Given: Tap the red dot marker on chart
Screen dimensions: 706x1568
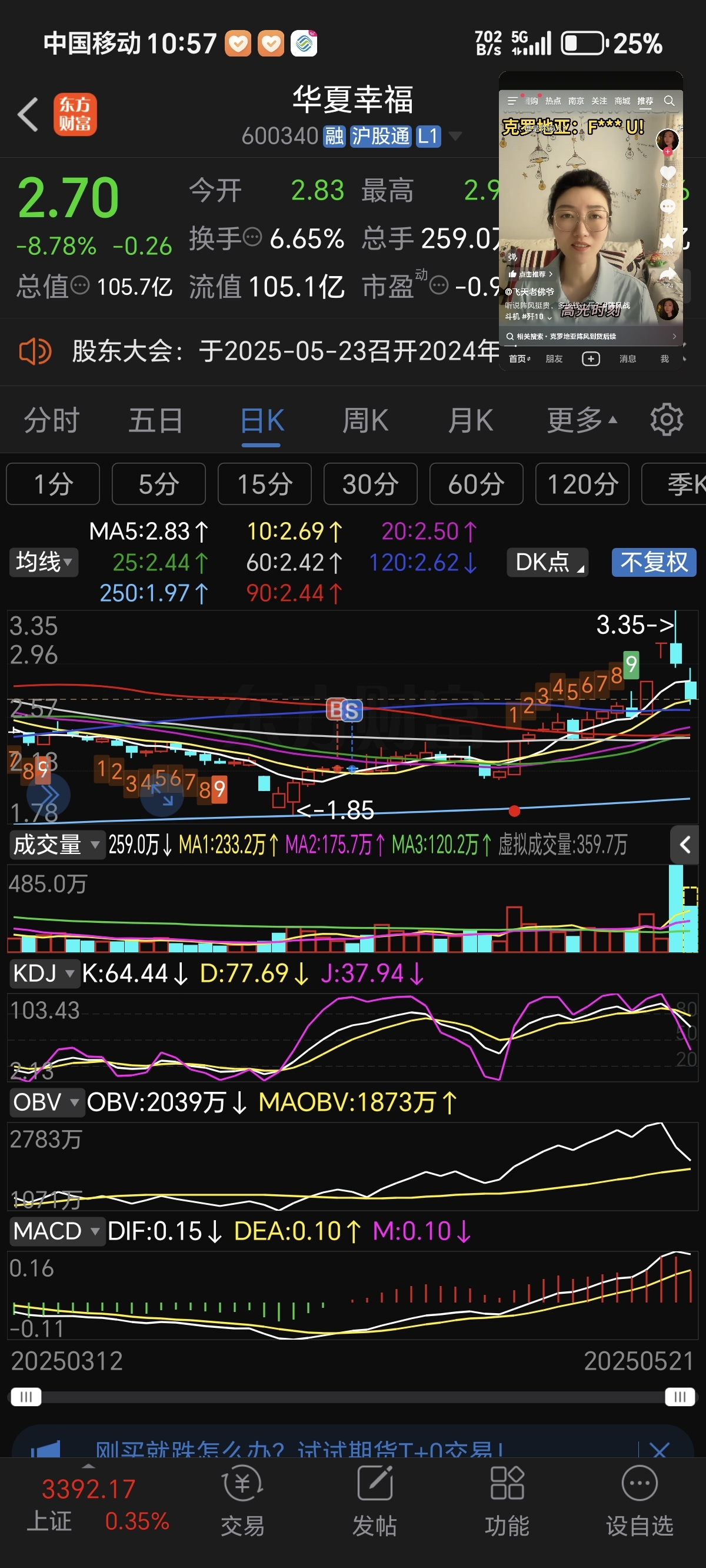Looking at the screenshot, I should (x=514, y=811).
